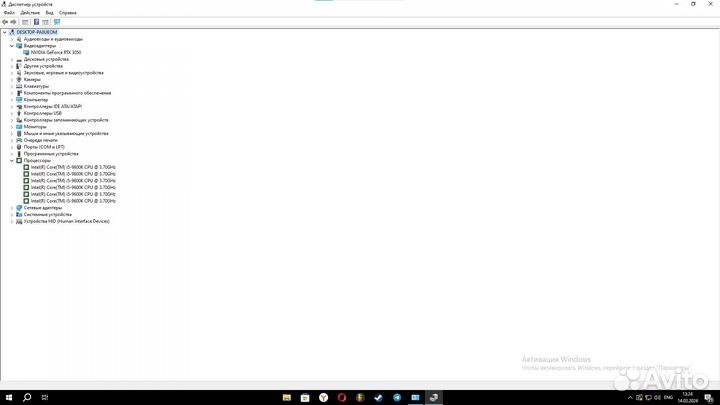Expand Другие устройства arrow

tap(12, 66)
